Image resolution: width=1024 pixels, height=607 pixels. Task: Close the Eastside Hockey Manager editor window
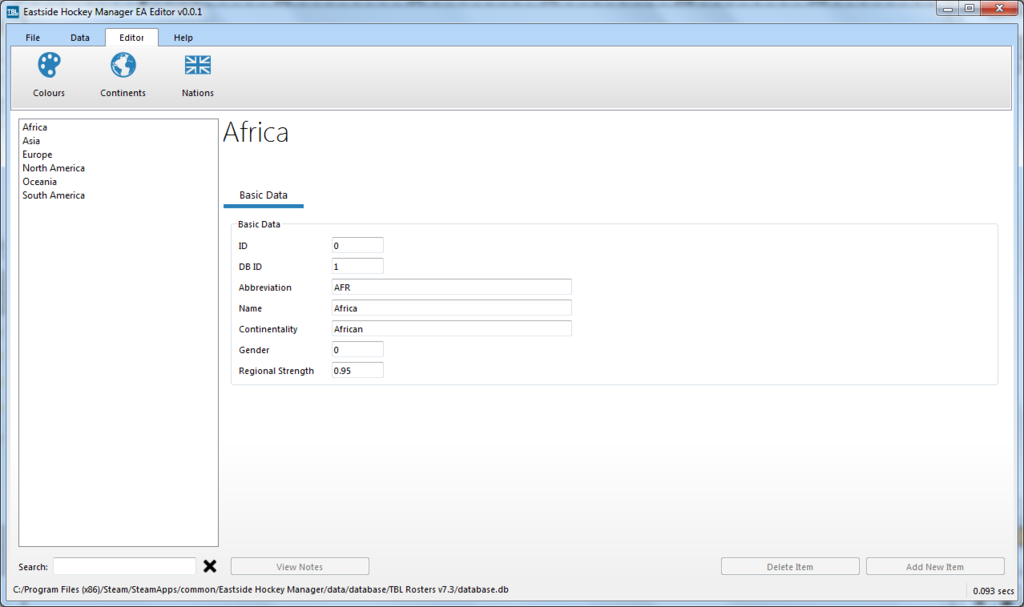[x=1000, y=8]
